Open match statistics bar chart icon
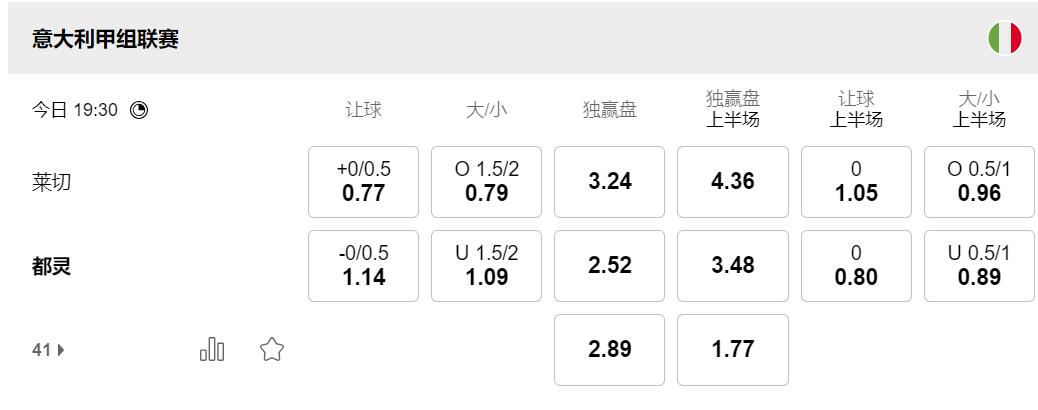The width and height of the screenshot is (1038, 410). [x=212, y=349]
